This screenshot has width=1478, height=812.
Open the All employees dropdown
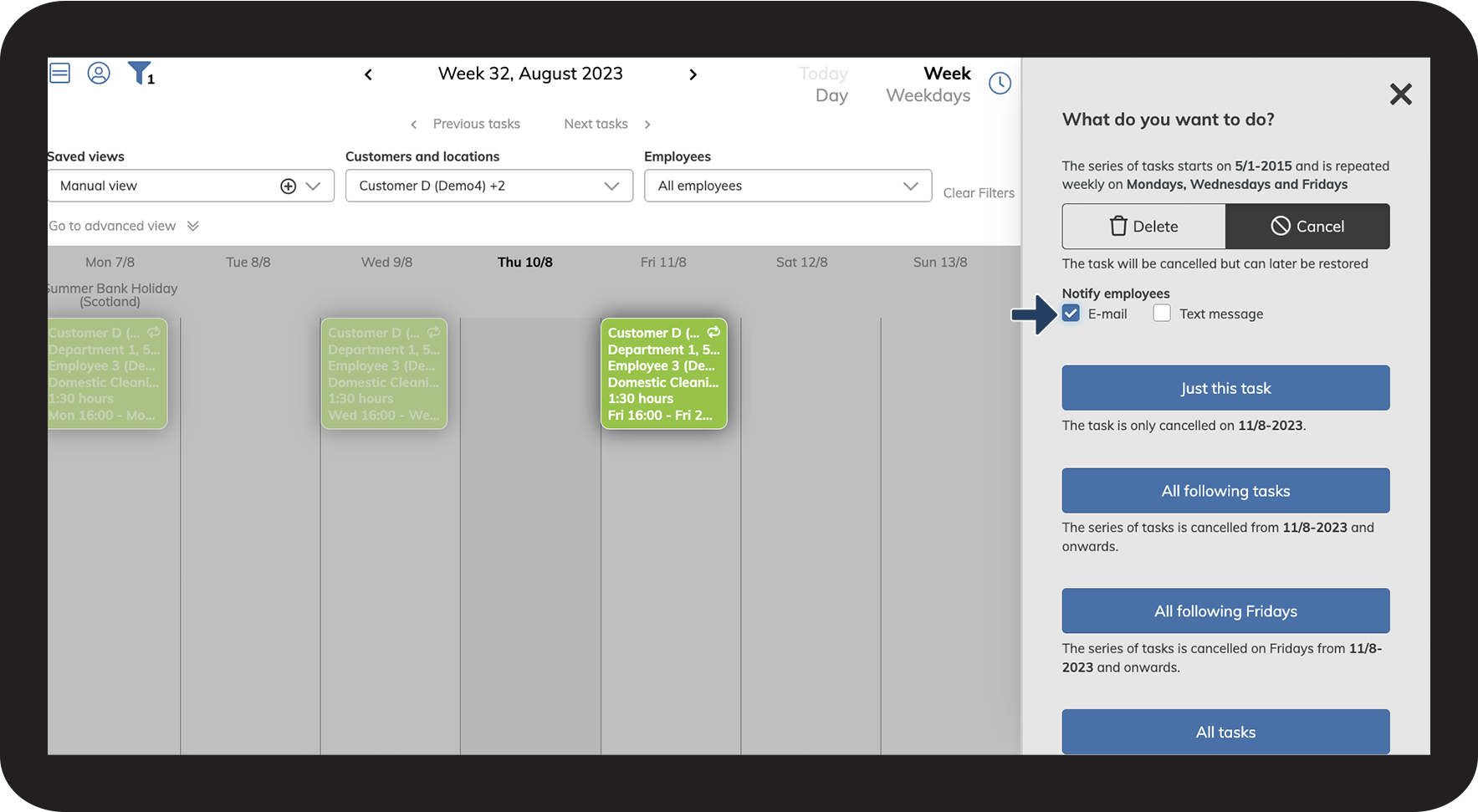point(788,186)
